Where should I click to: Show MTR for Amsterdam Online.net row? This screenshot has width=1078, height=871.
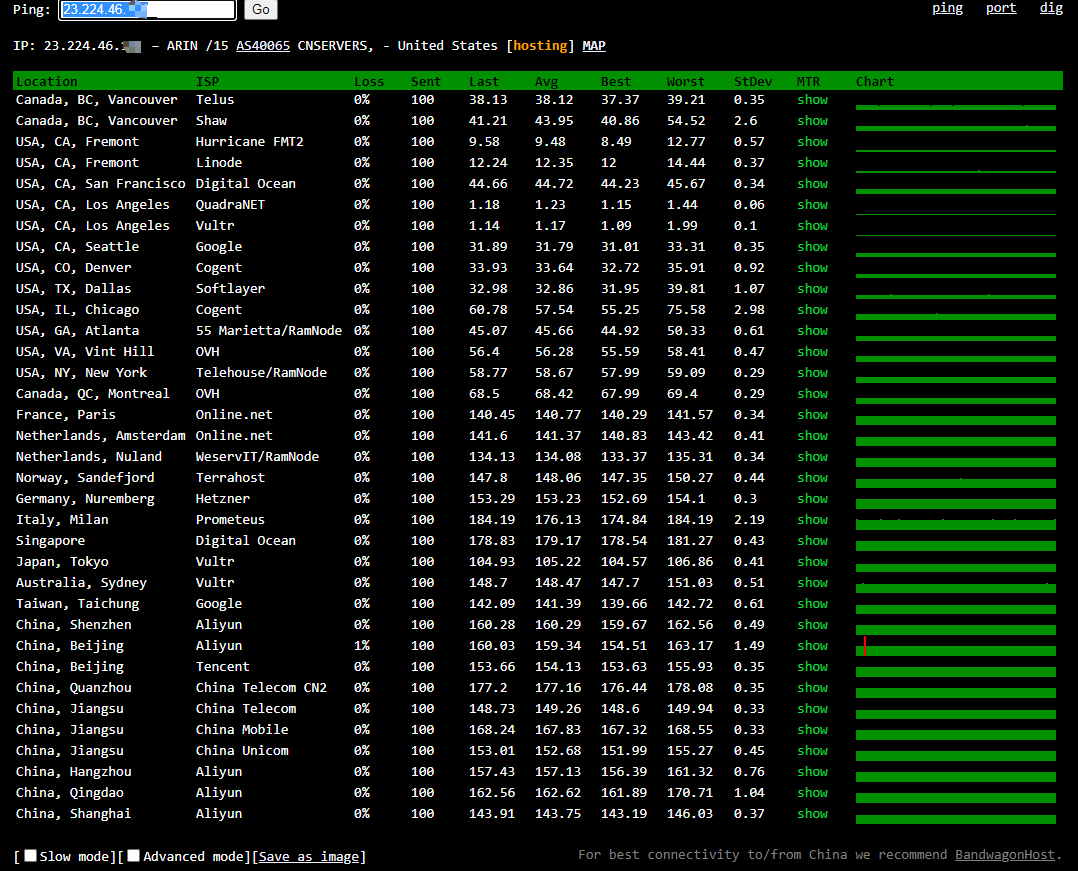coord(812,435)
